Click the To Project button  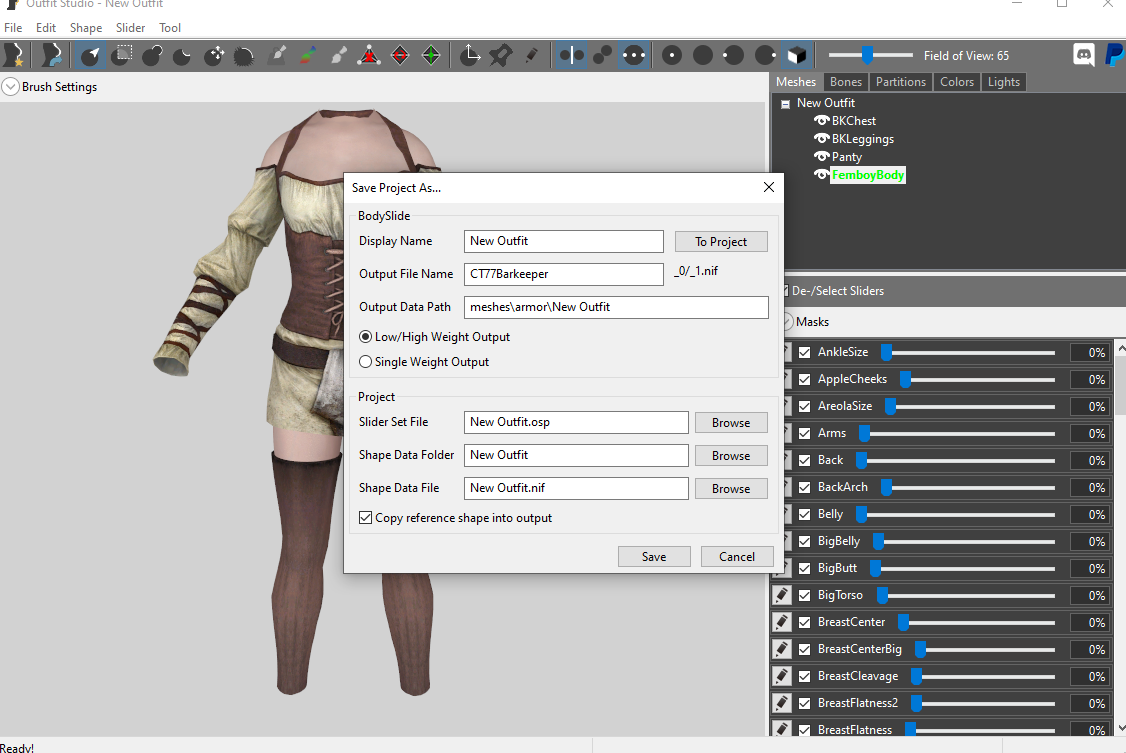coord(721,242)
